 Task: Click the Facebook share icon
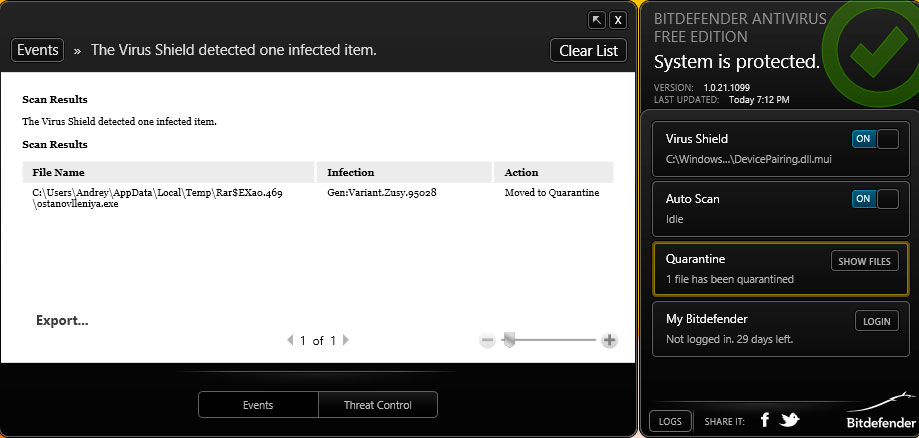tap(765, 420)
